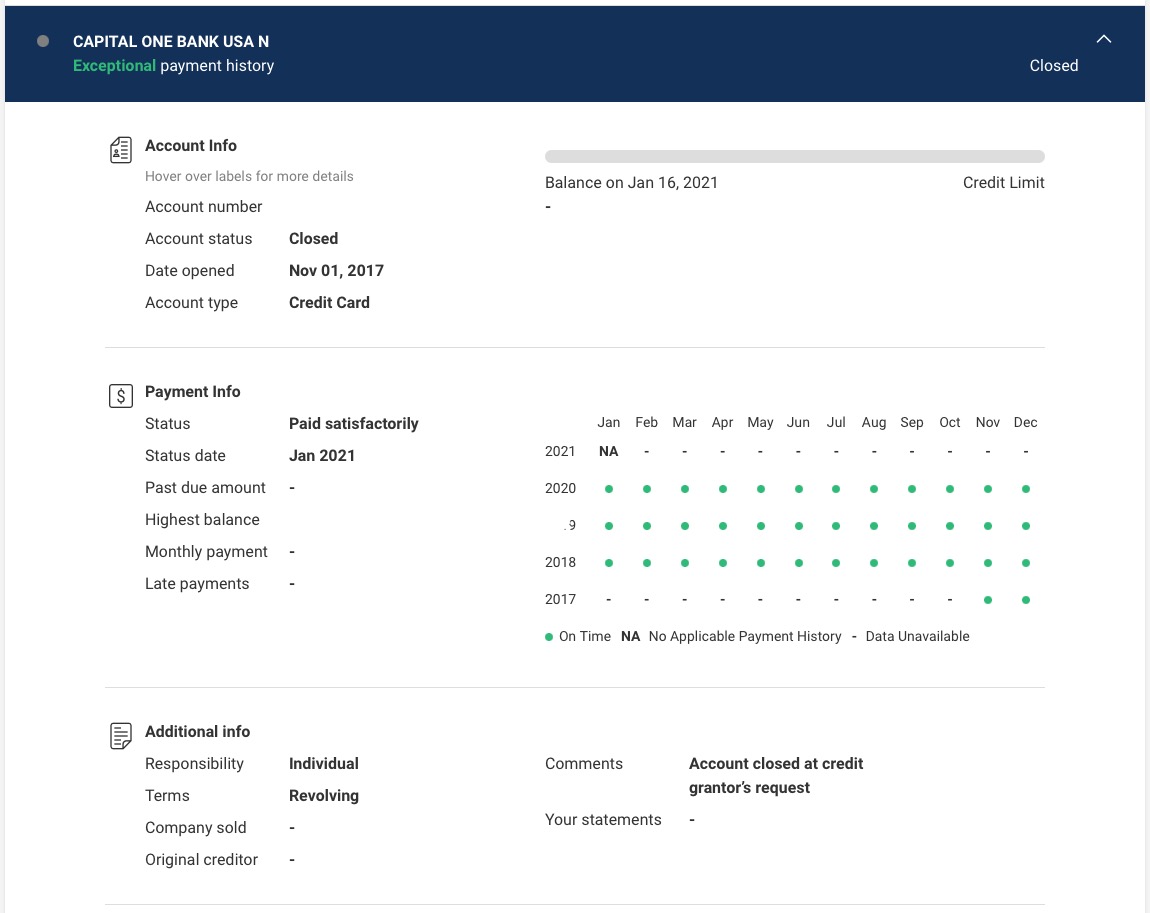
Task: Click the Paid satisfactorily value
Action: click(x=354, y=424)
